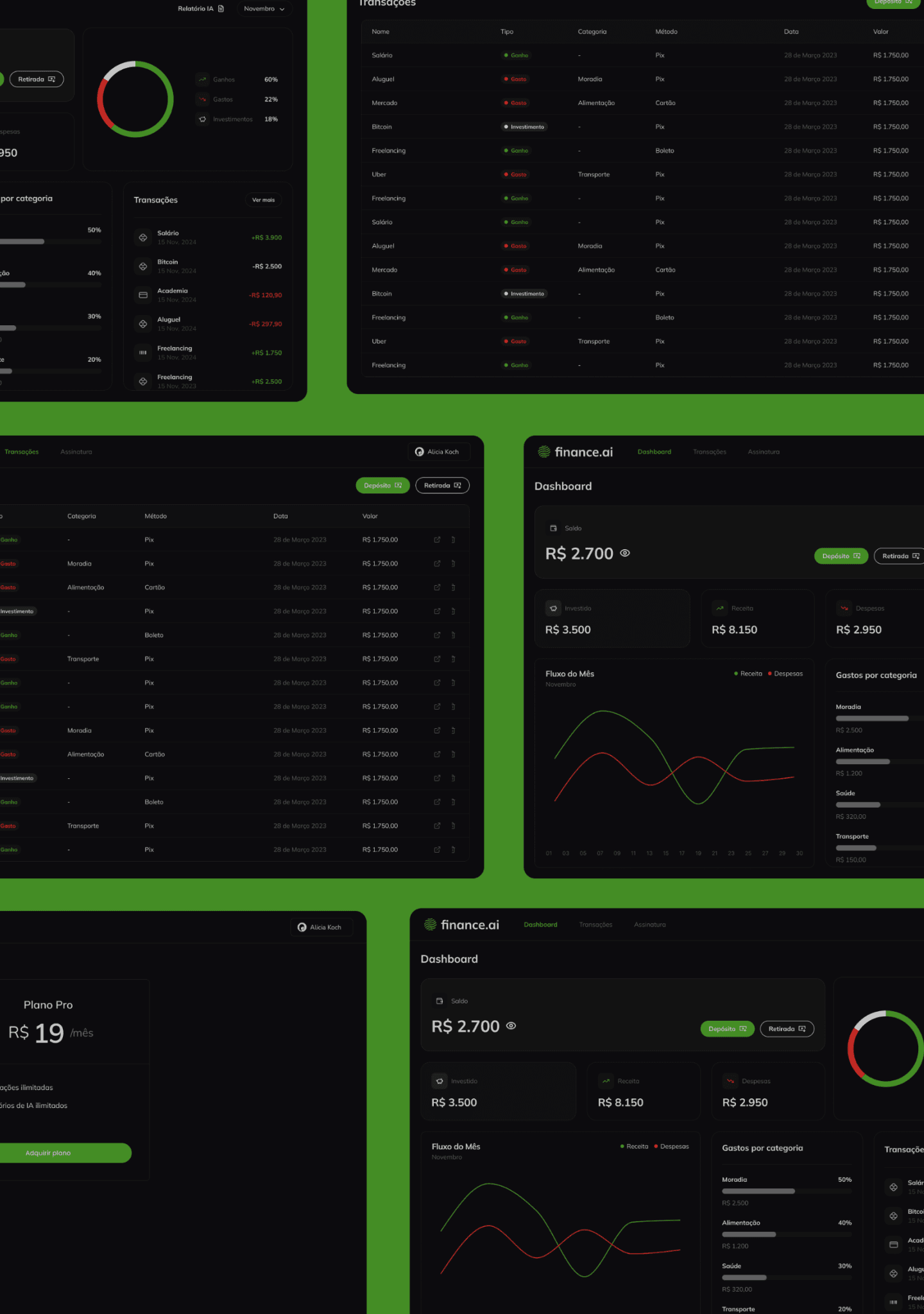Click Investido icon in dashboard beside Plano Pro
924x1314 pixels.
pos(440,1081)
